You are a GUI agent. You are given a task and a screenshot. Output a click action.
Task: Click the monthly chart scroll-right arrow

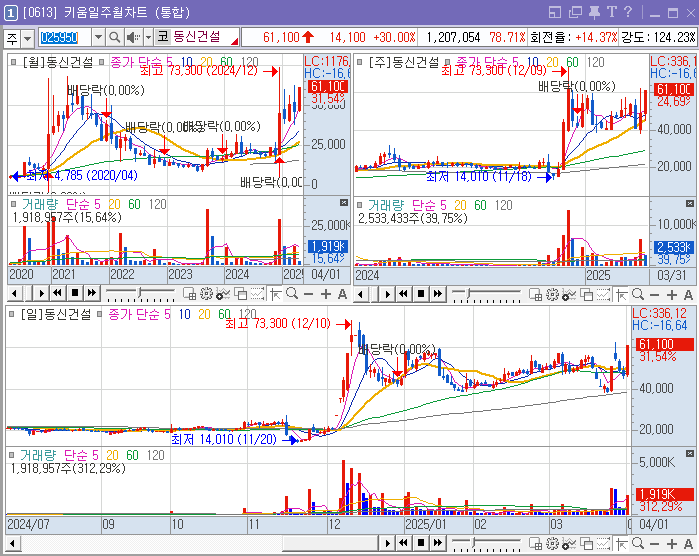click(x=41, y=293)
